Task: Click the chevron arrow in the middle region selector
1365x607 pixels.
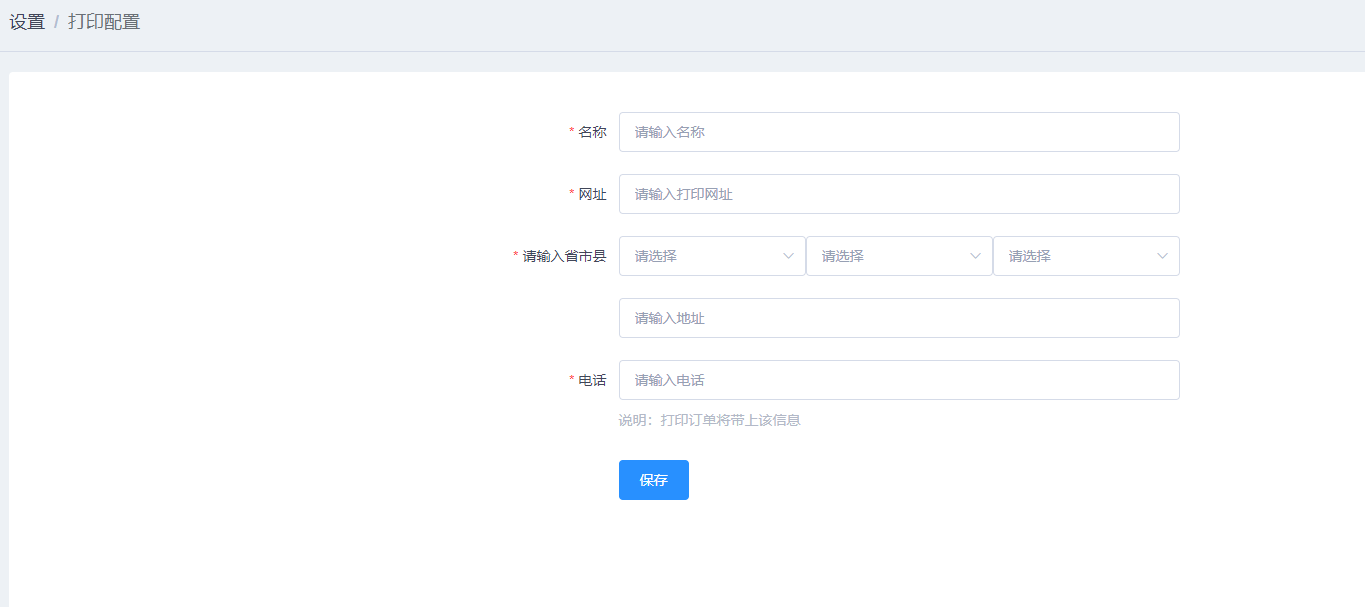Action: click(x=975, y=256)
